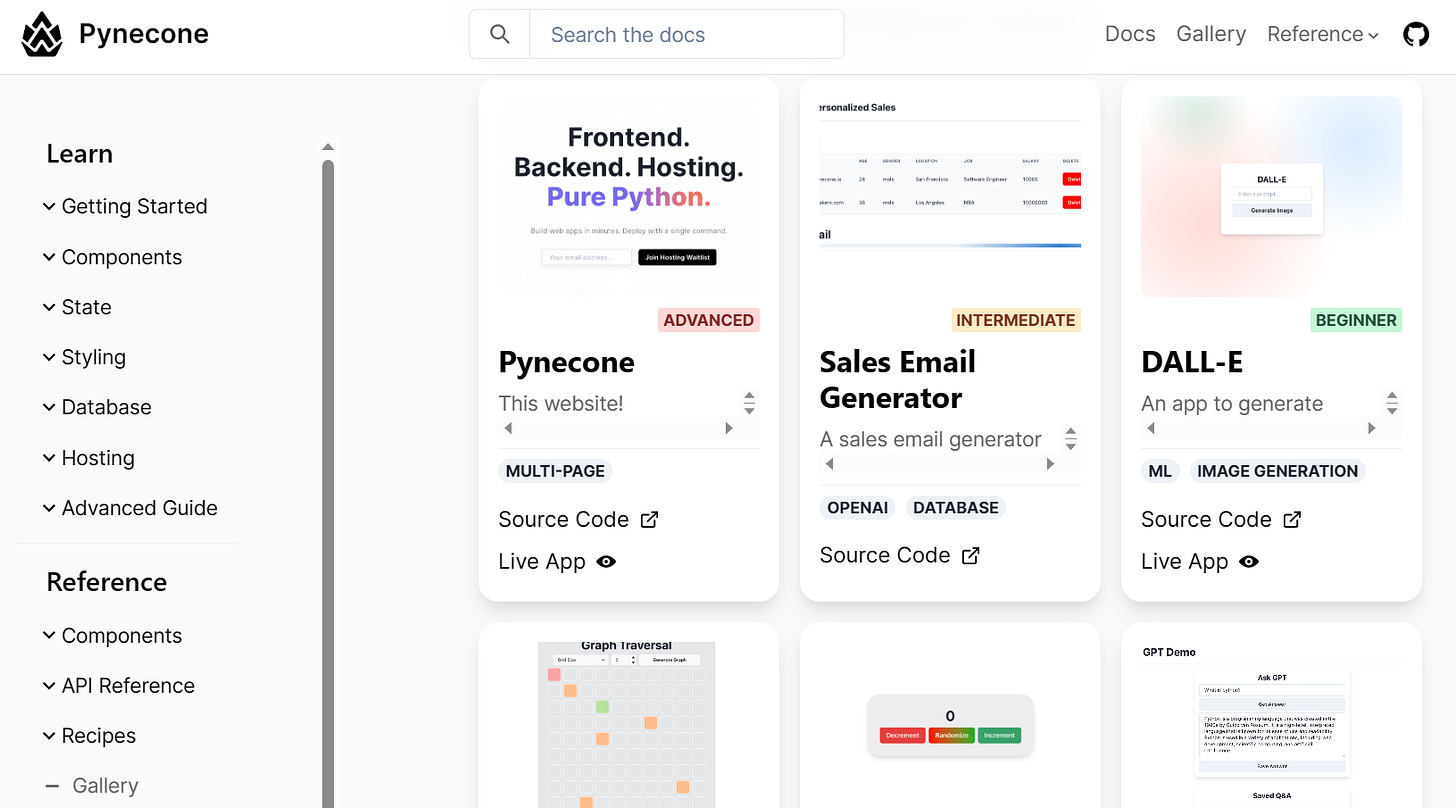The image size is (1456, 808).
Task: Open DALL-E card Source Code link
Action: (1221, 519)
